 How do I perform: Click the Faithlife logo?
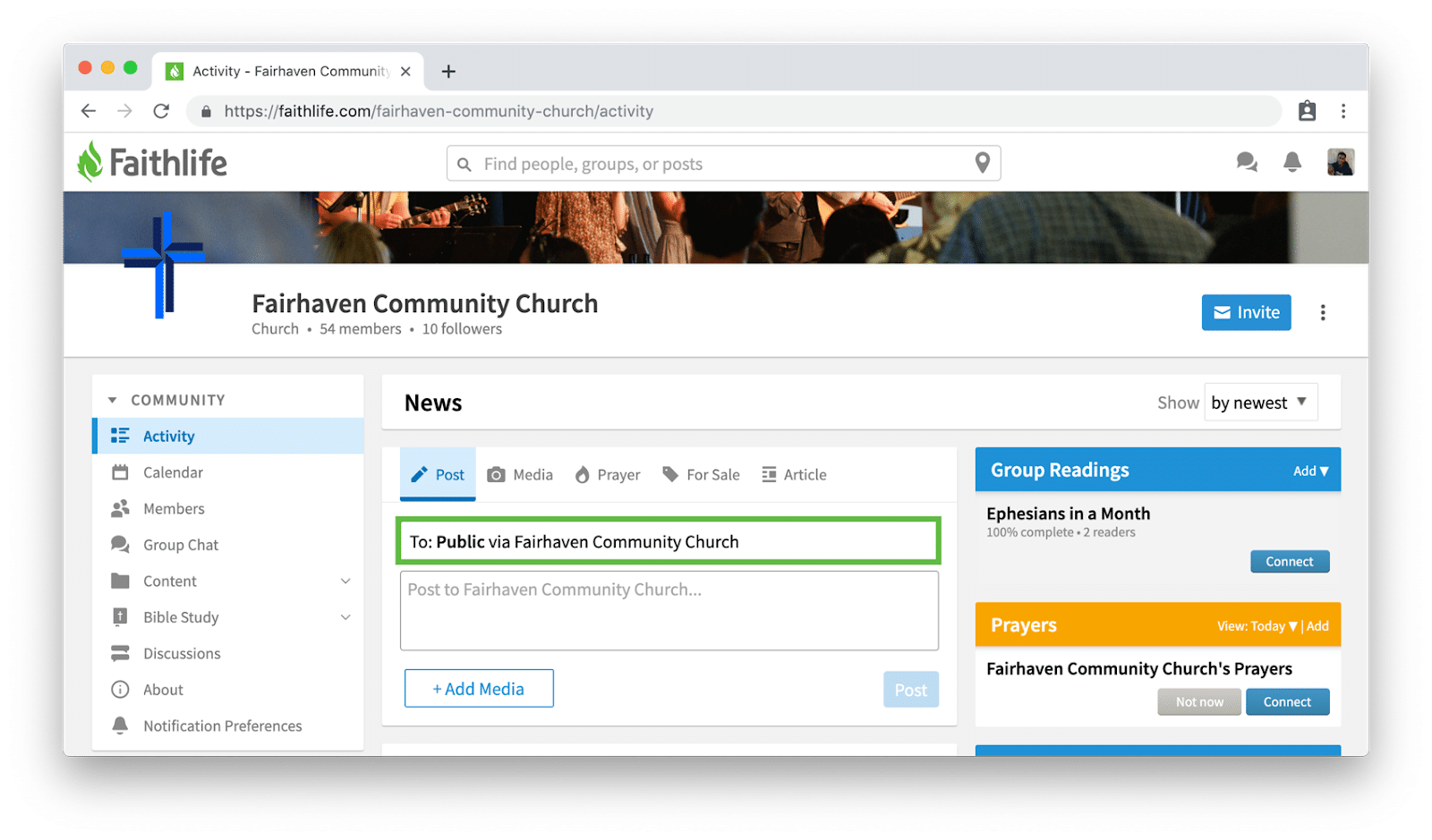point(152,163)
